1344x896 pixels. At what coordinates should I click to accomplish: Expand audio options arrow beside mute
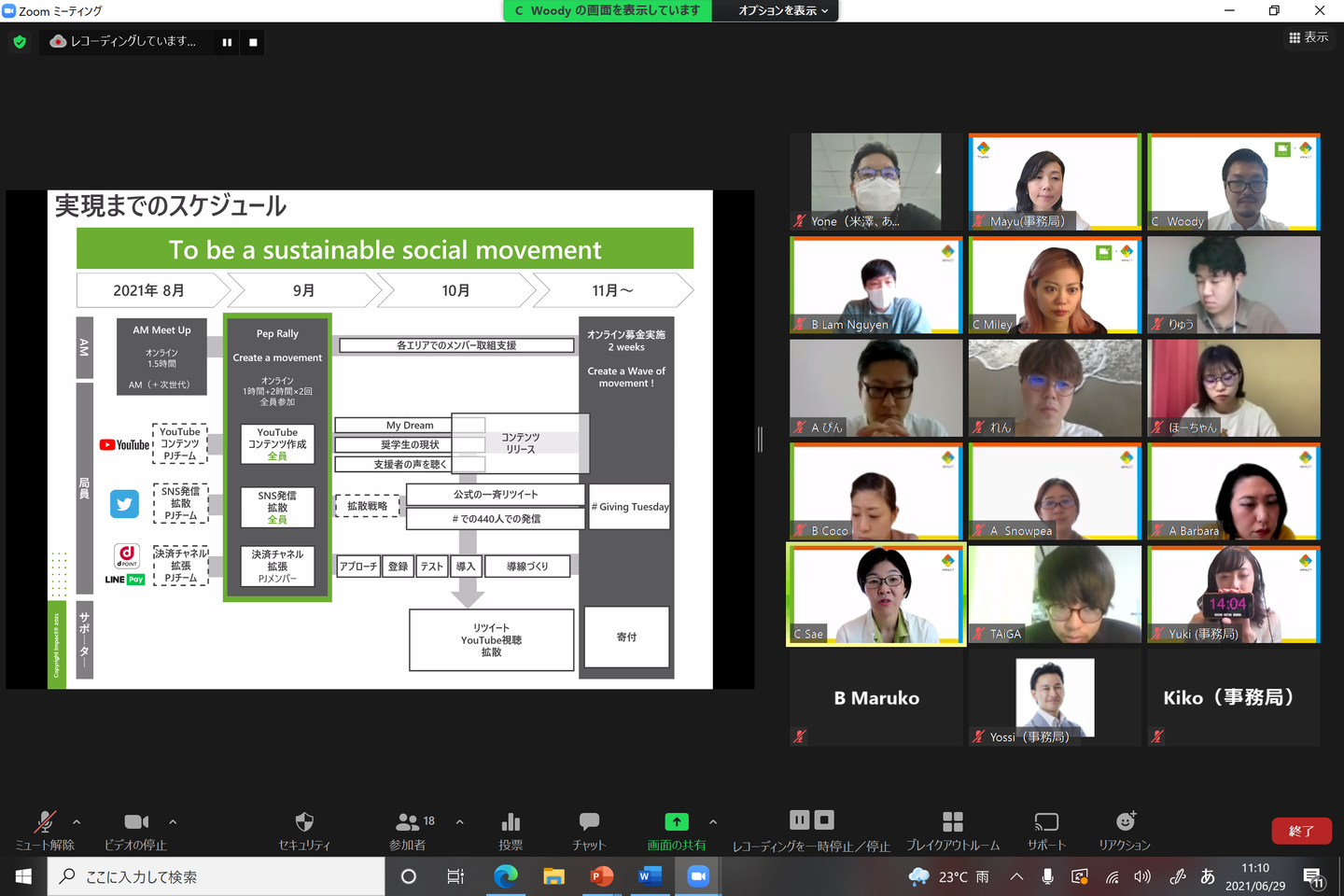pyautogui.click(x=77, y=822)
